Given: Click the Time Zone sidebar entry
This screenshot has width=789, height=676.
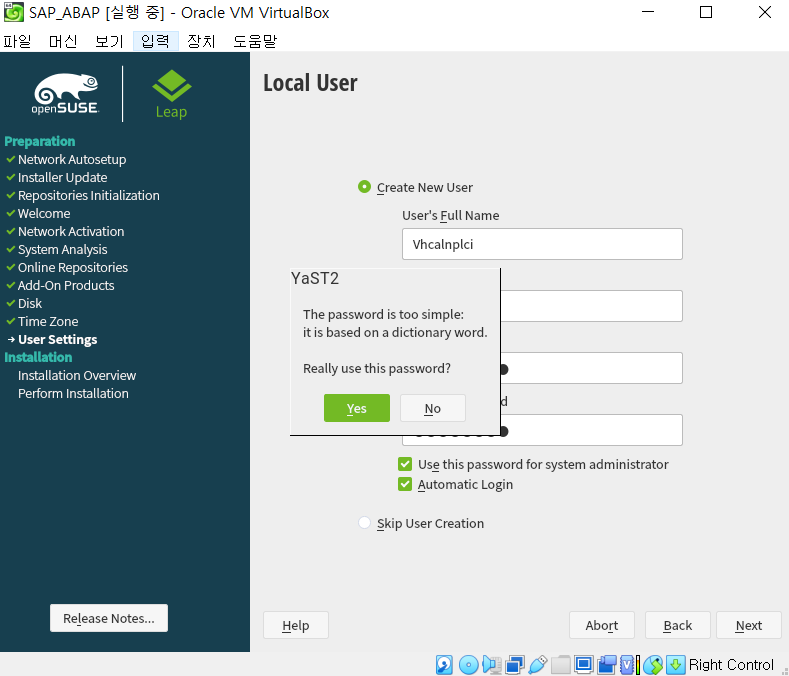Looking at the screenshot, I should click(48, 322).
